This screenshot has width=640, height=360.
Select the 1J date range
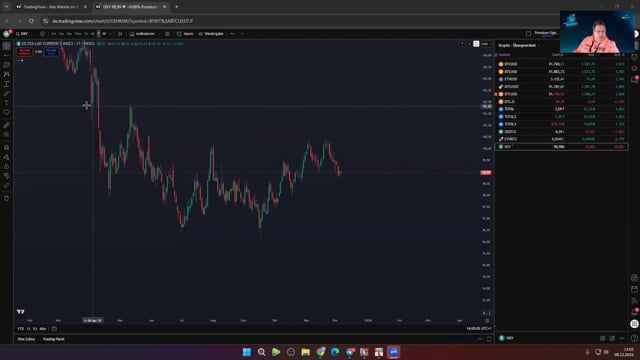tap(29, 329)
